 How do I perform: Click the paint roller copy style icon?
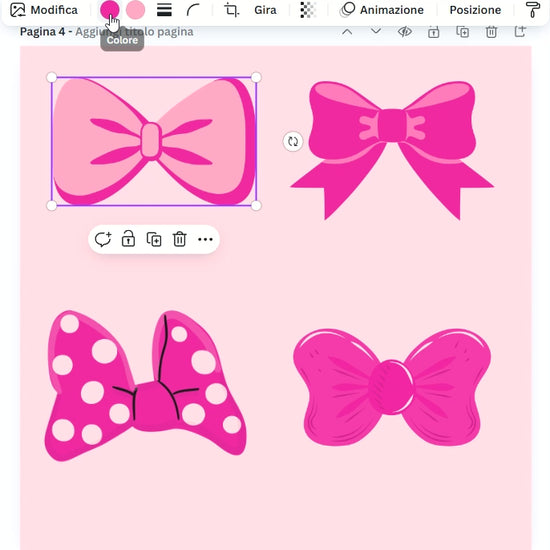pyautogui.click(x=532, y=10)
